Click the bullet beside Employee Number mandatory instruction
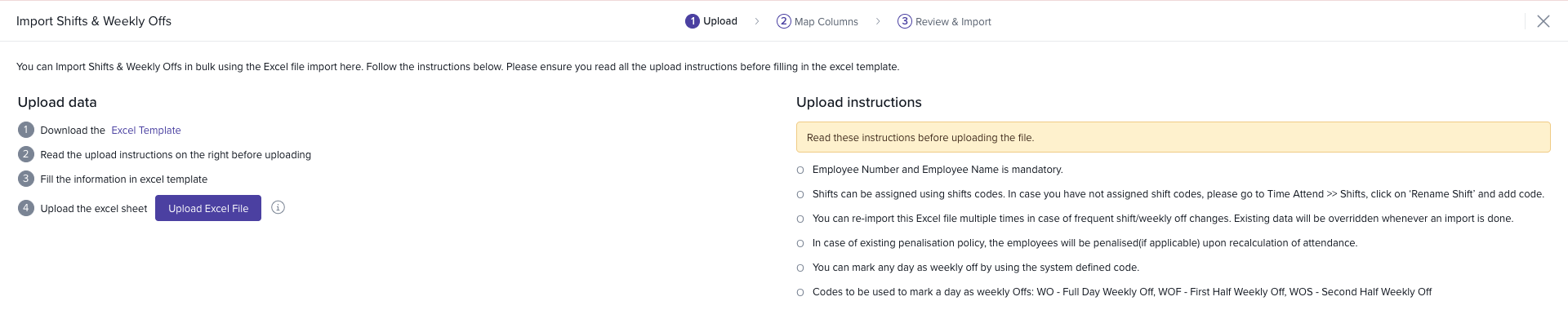This screenshot has width=1568, height=332. 800,170
